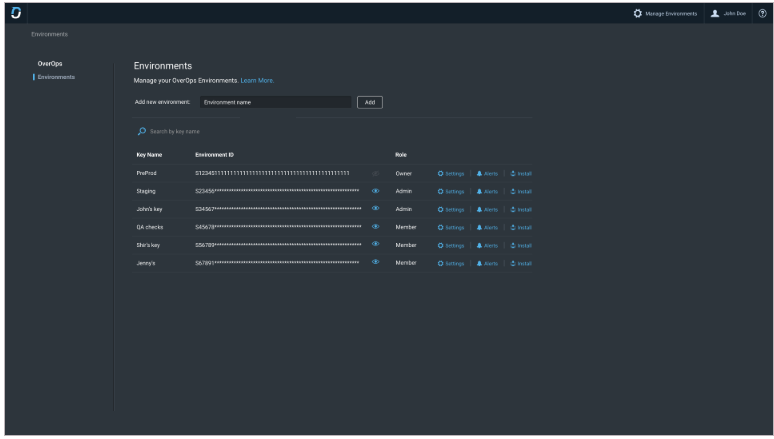
Task: Click the OverOps sidebar heading
Action: pos(50,64)
